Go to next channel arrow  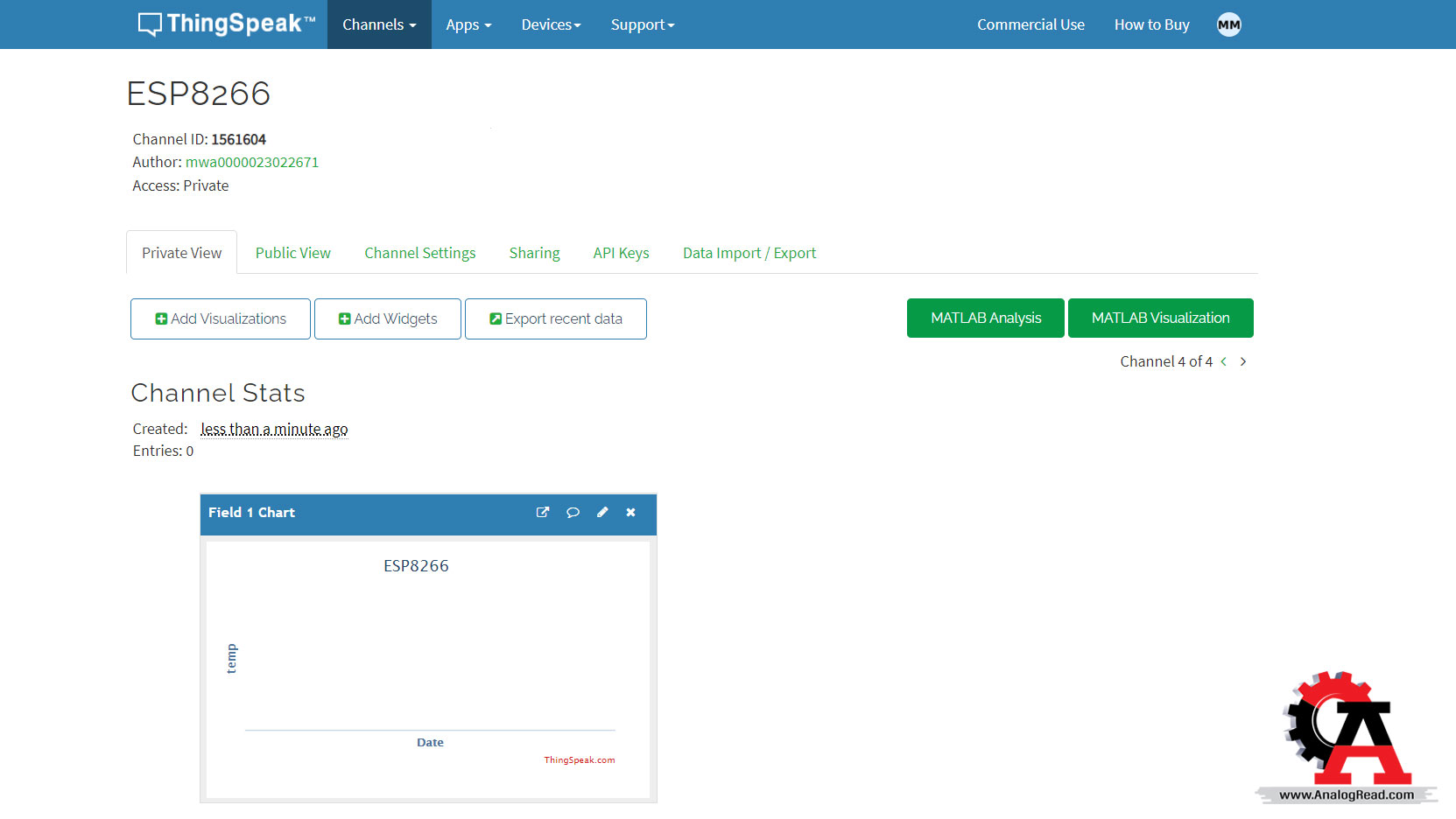[x=1242, y=361]
